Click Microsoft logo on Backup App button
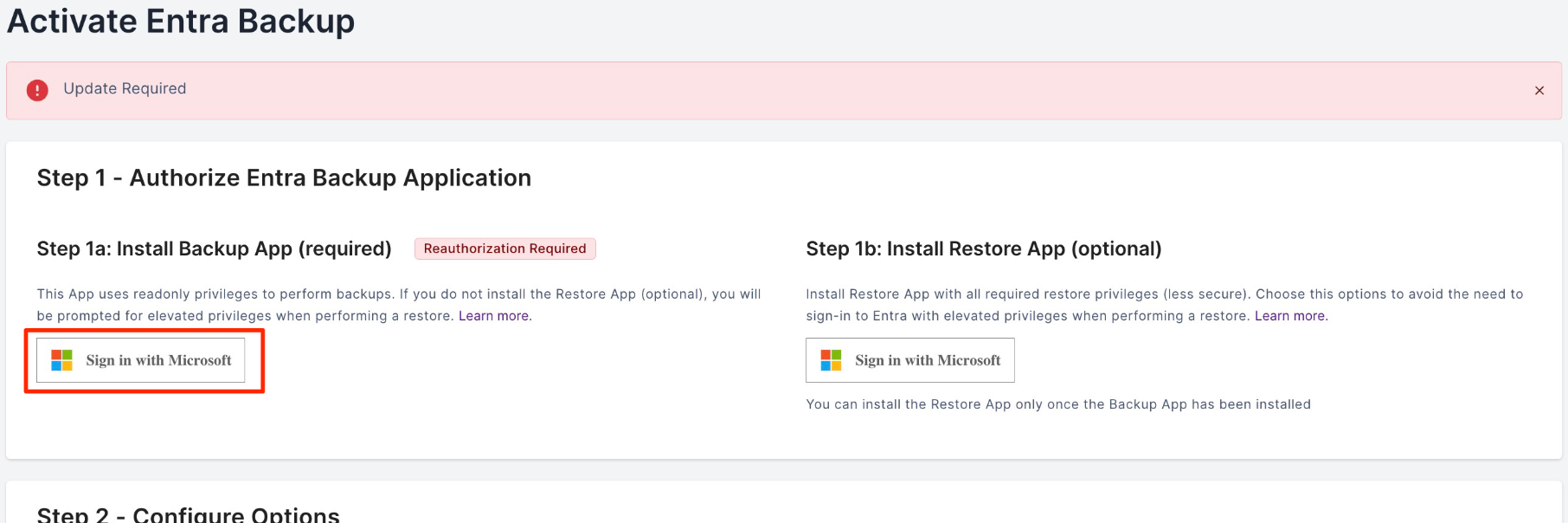1568x523 pixels. pyautogui.click(x=62, y=360)
